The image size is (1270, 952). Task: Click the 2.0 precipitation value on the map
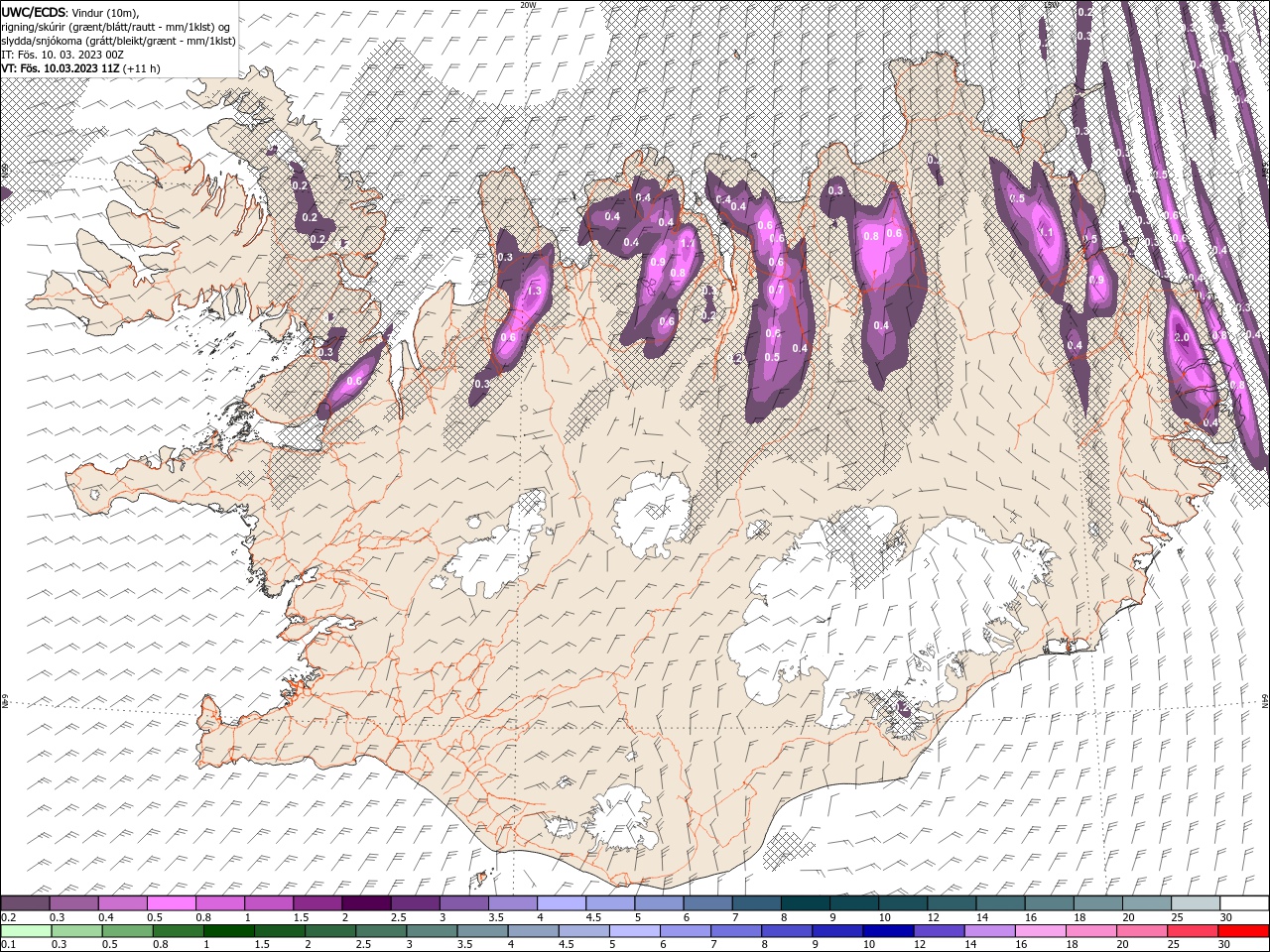point(1181,337)
